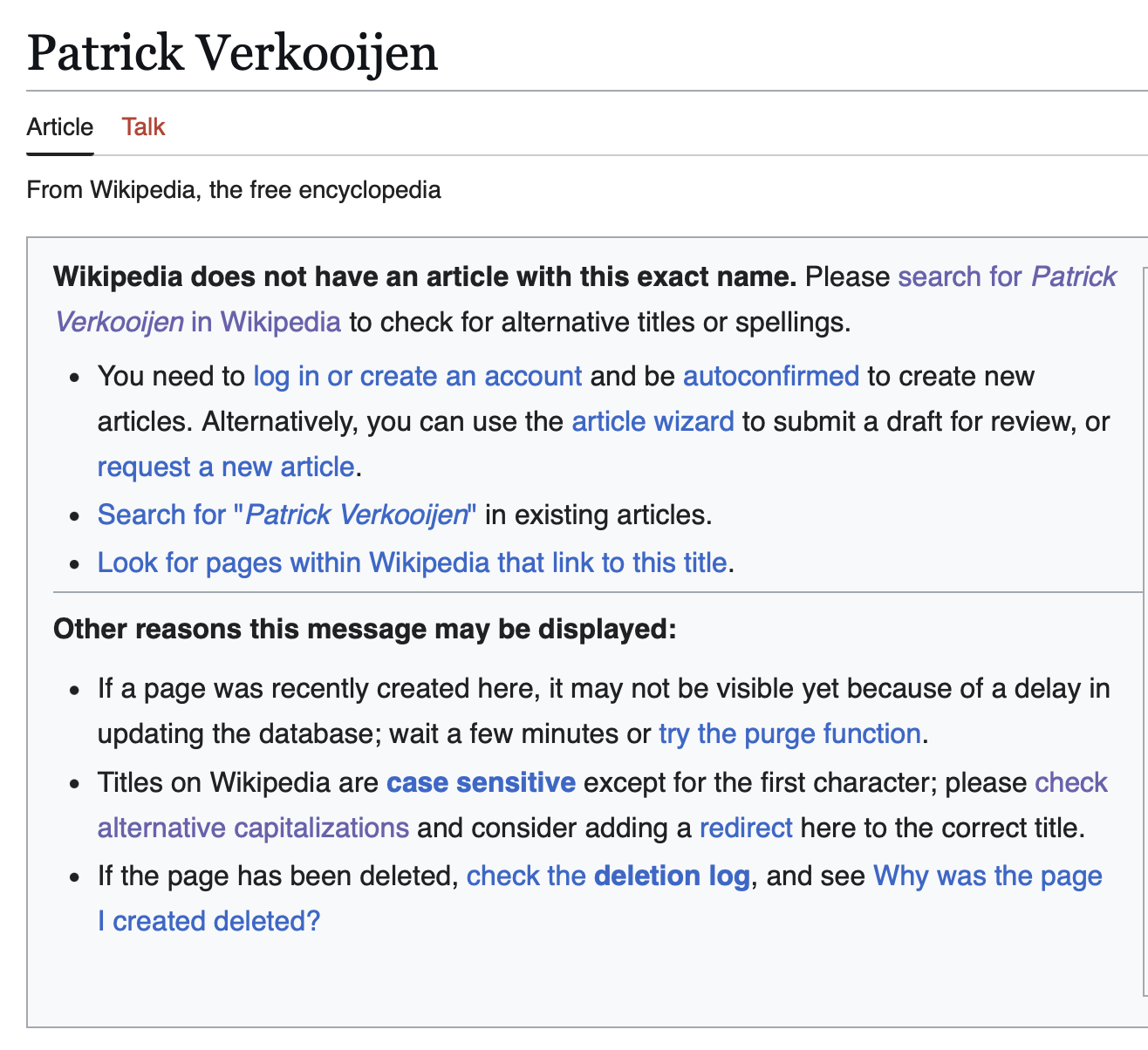
Task: Select the Article tab
Action: [x=59, y=127]
